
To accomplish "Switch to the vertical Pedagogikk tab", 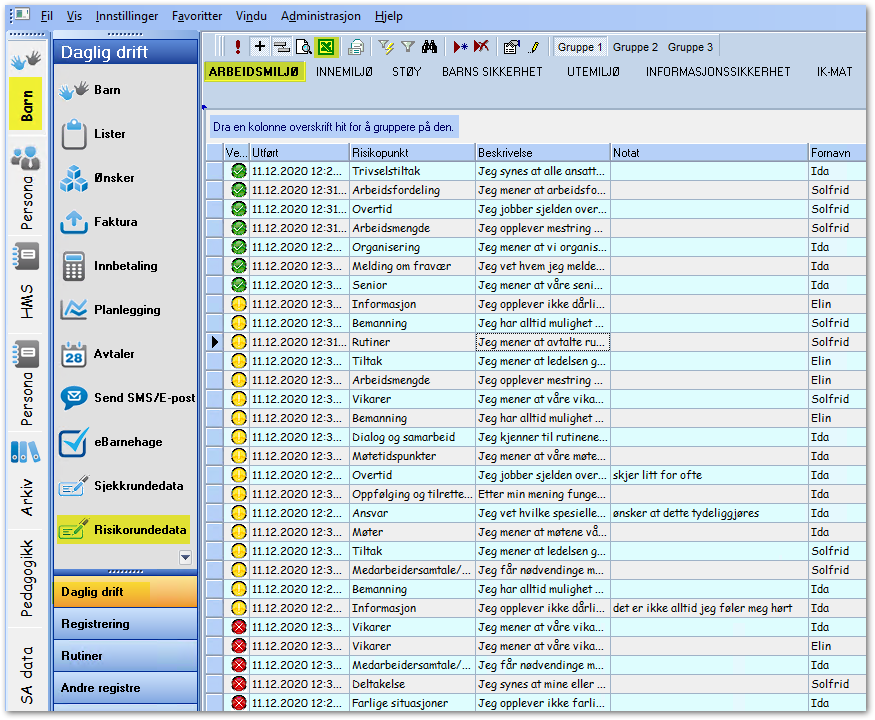I will point(26,578).
